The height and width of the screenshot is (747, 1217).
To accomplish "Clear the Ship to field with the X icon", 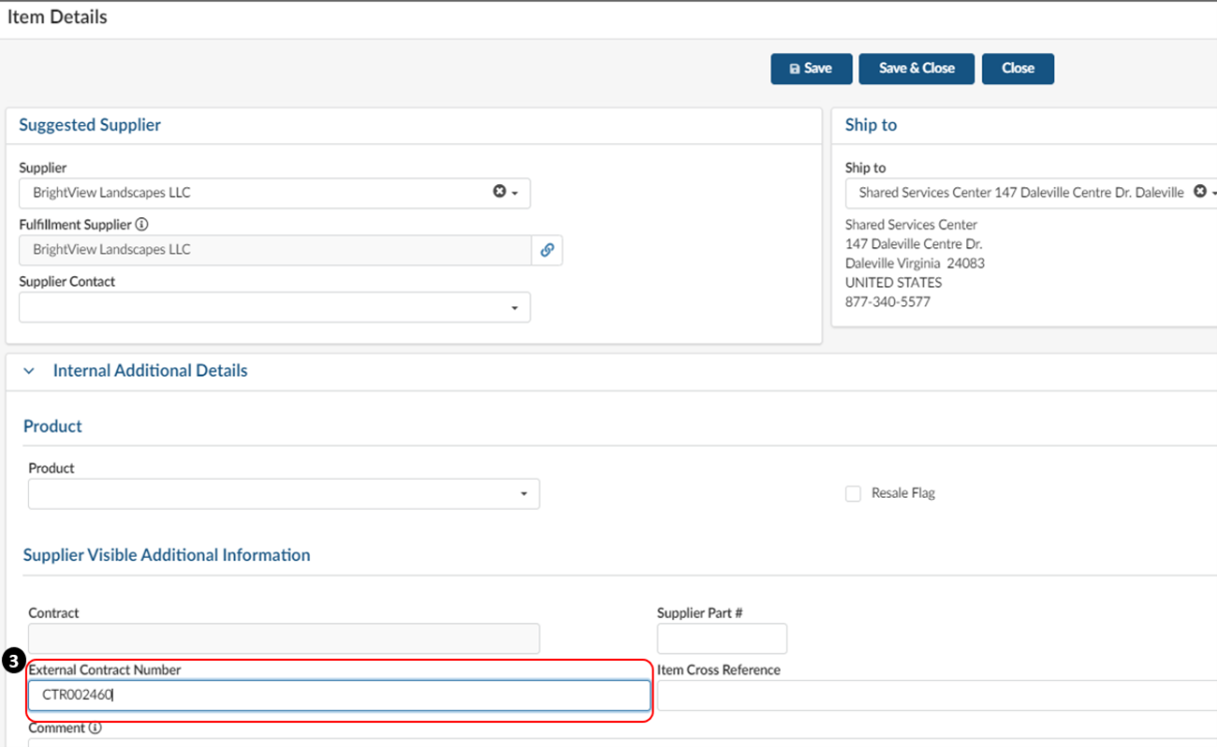I will click(x=1200, y=192).
